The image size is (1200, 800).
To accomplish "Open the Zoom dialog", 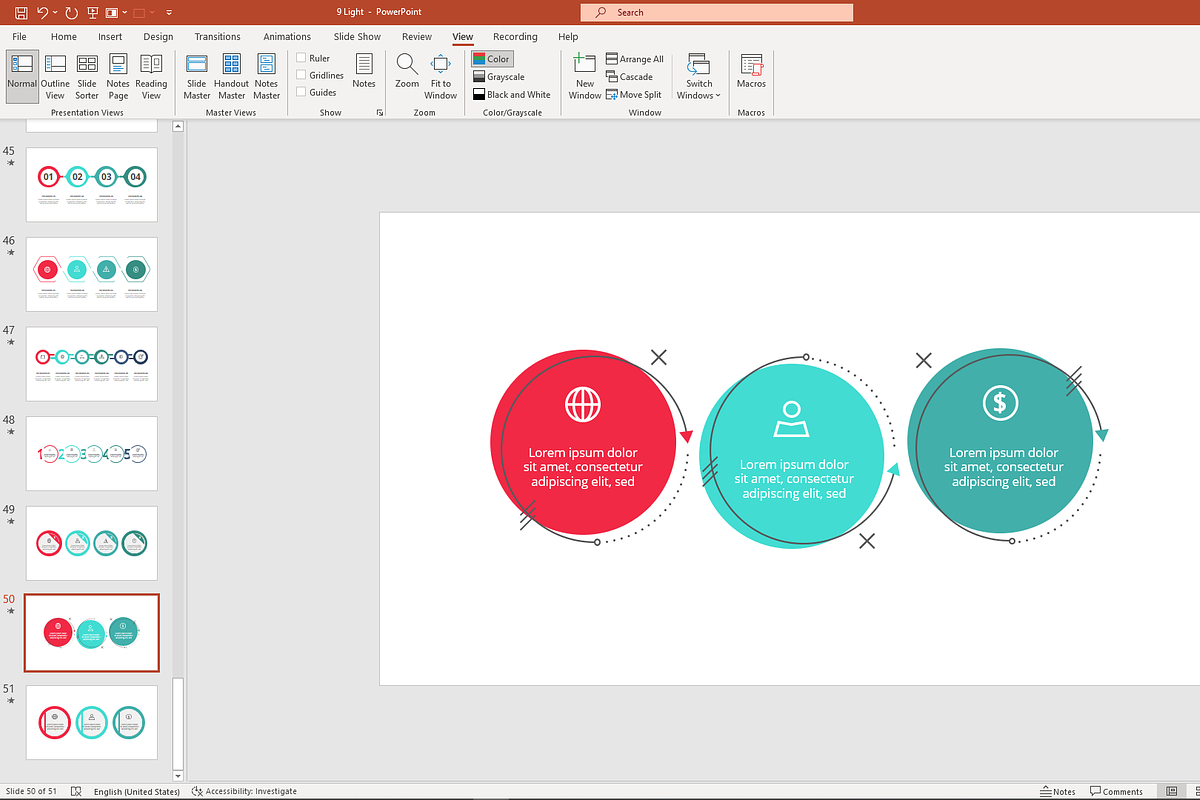I will (x=407, y=71).
